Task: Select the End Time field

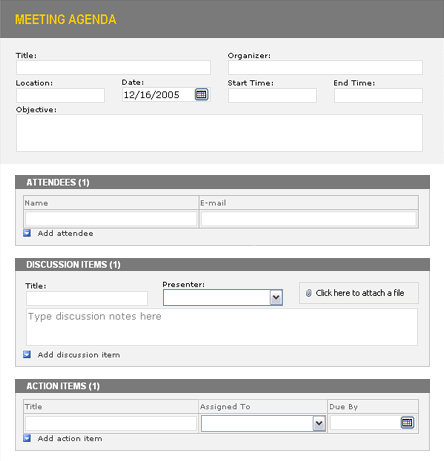Action: pyautogui.click(x=378, y=96)
